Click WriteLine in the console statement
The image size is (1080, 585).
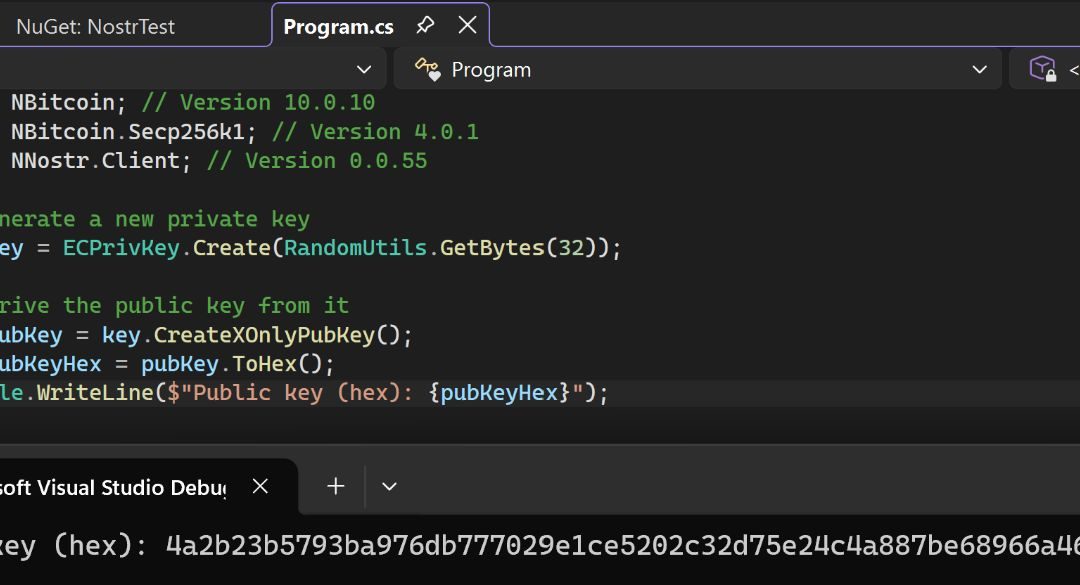point(95,393)
